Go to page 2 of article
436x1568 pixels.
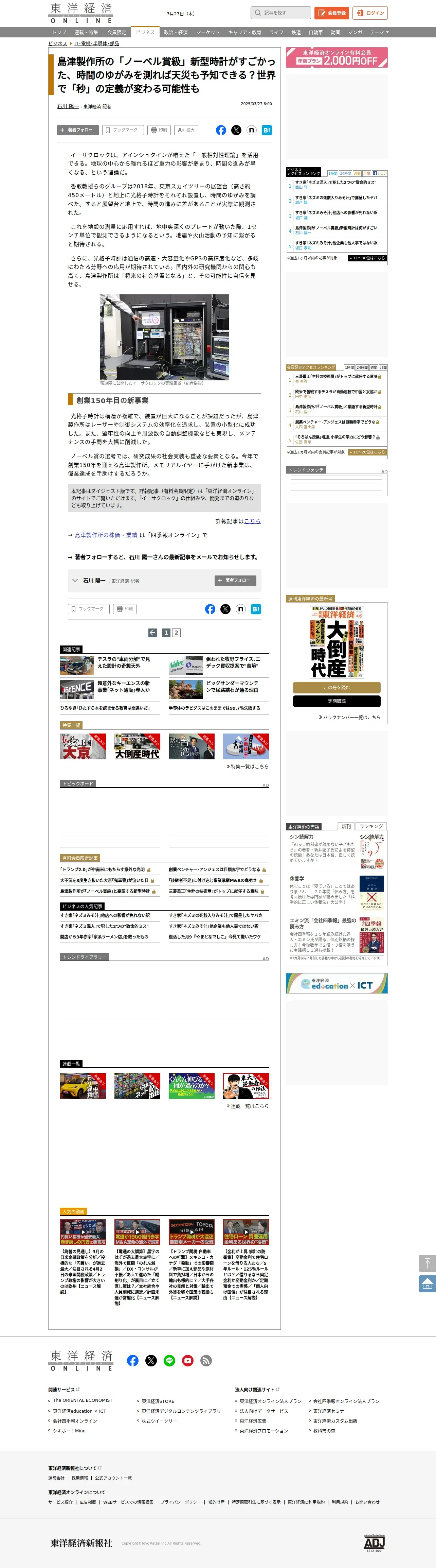(176, 633)
